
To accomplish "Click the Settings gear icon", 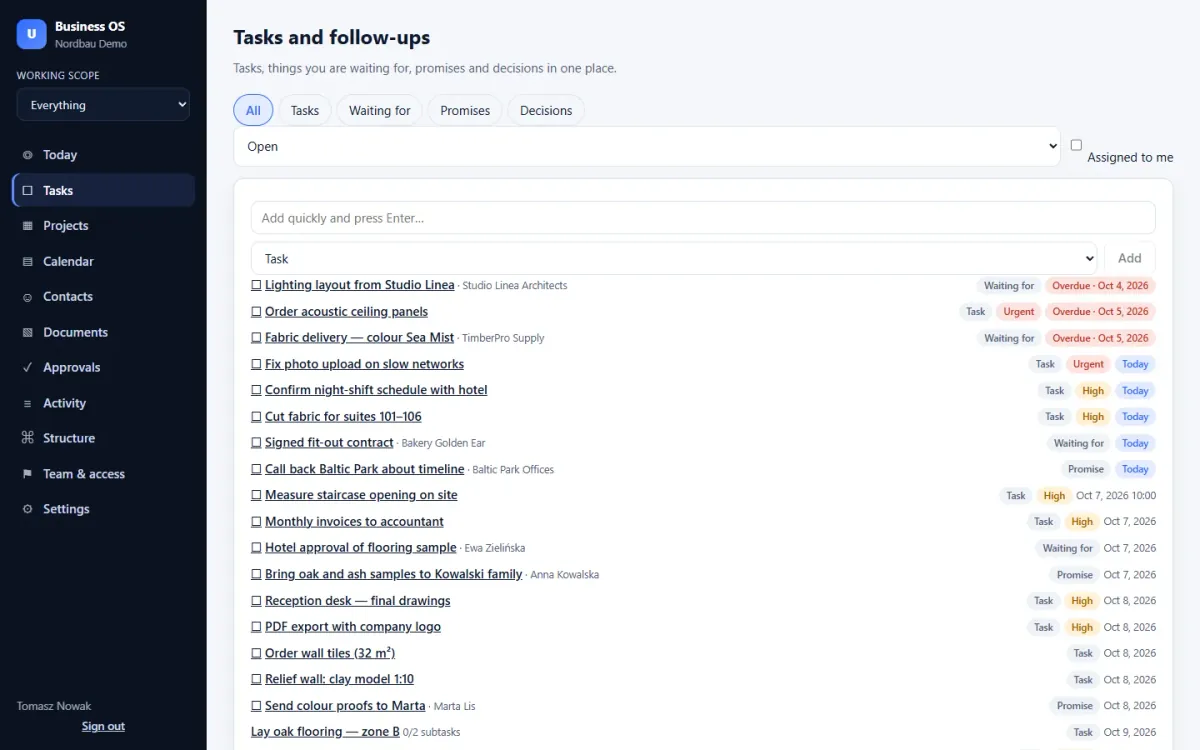I will tap(27, 509).
